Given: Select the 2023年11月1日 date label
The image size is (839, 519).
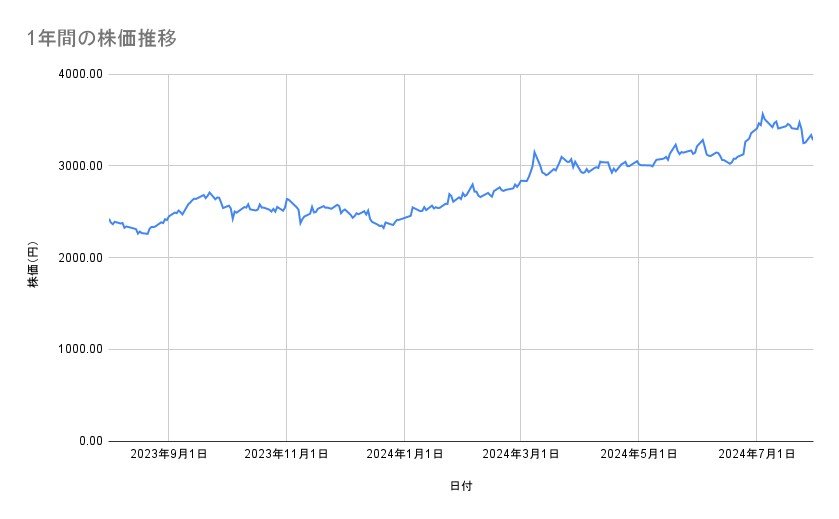Looking at the screenshot, I should (286, 455).
